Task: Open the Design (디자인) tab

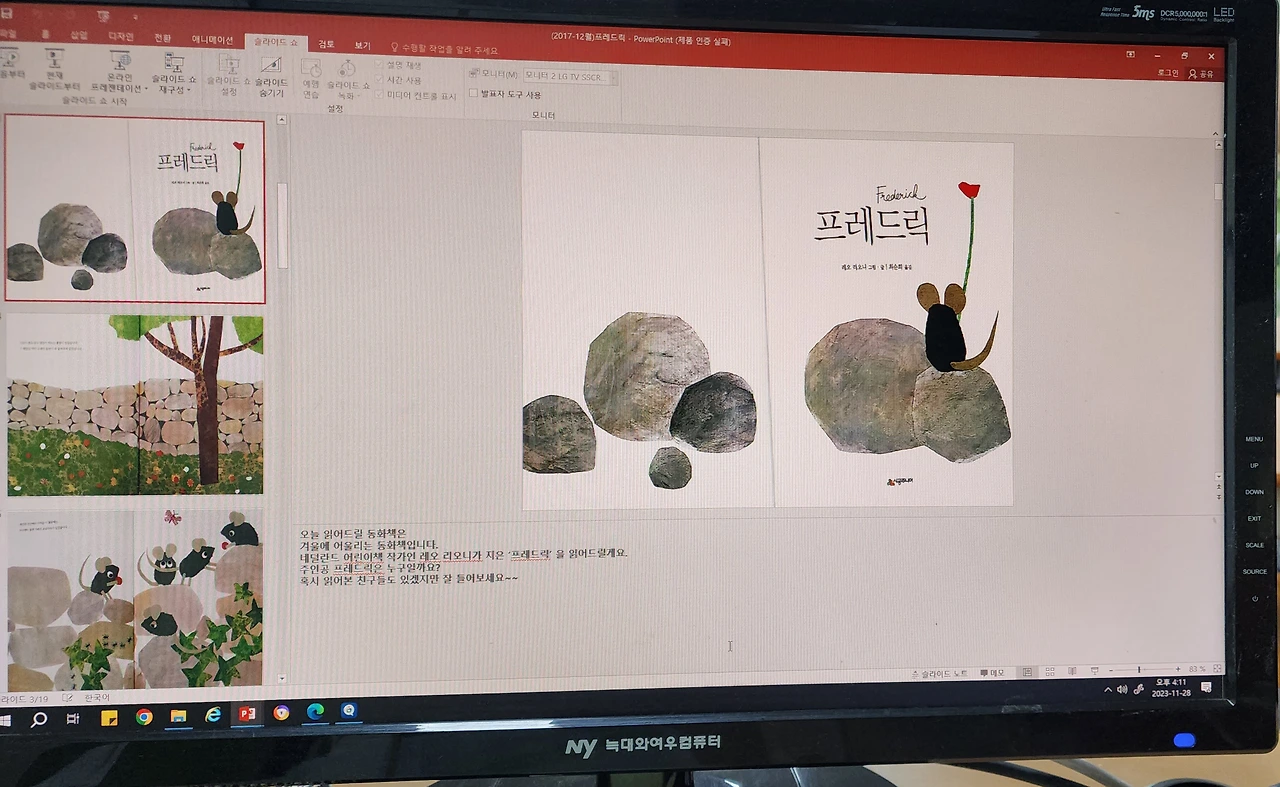Action: click(121, 37)
